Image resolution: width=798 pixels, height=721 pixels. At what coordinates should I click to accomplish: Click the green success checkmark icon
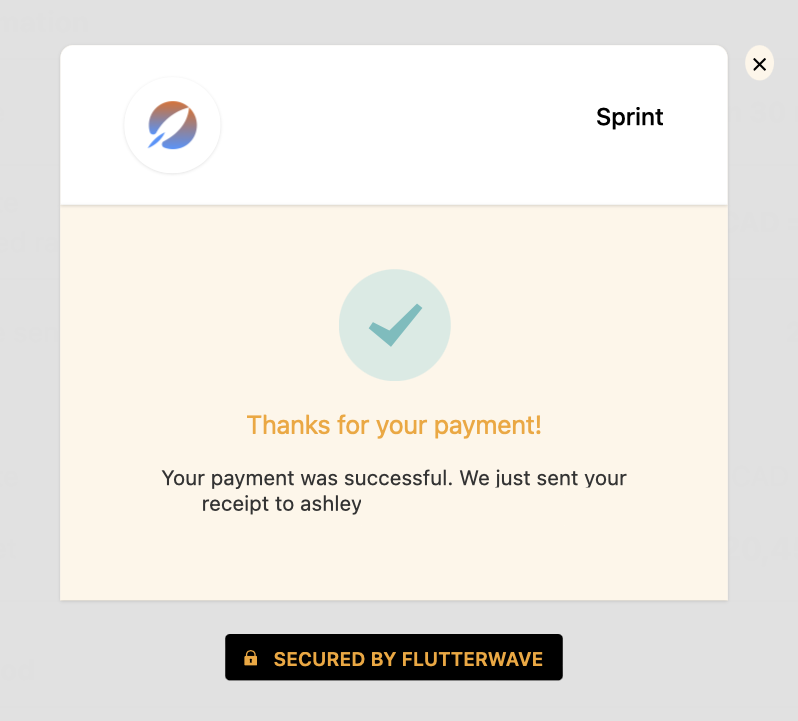pyautogui.click(x=395, y=324)
